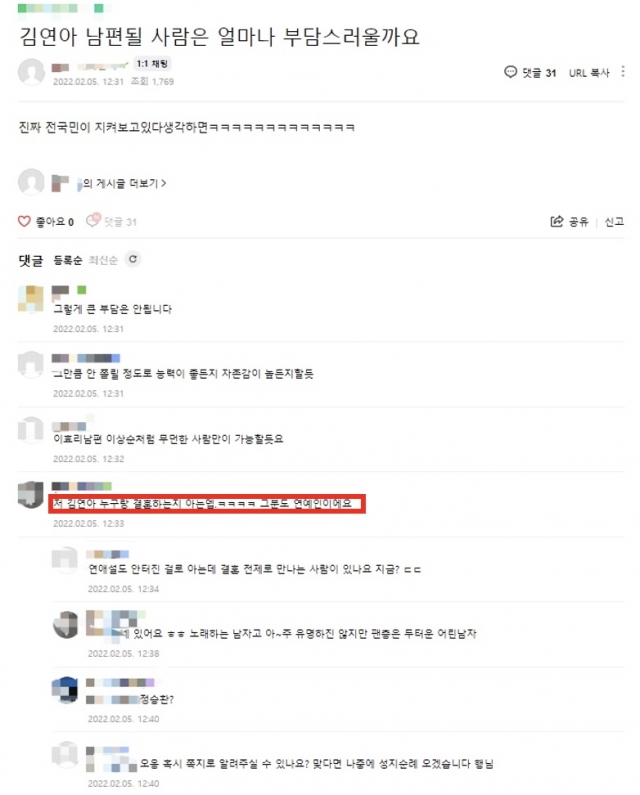Click the first commenter's pixelated avatar
640x795 pixels.
(30, 299)
